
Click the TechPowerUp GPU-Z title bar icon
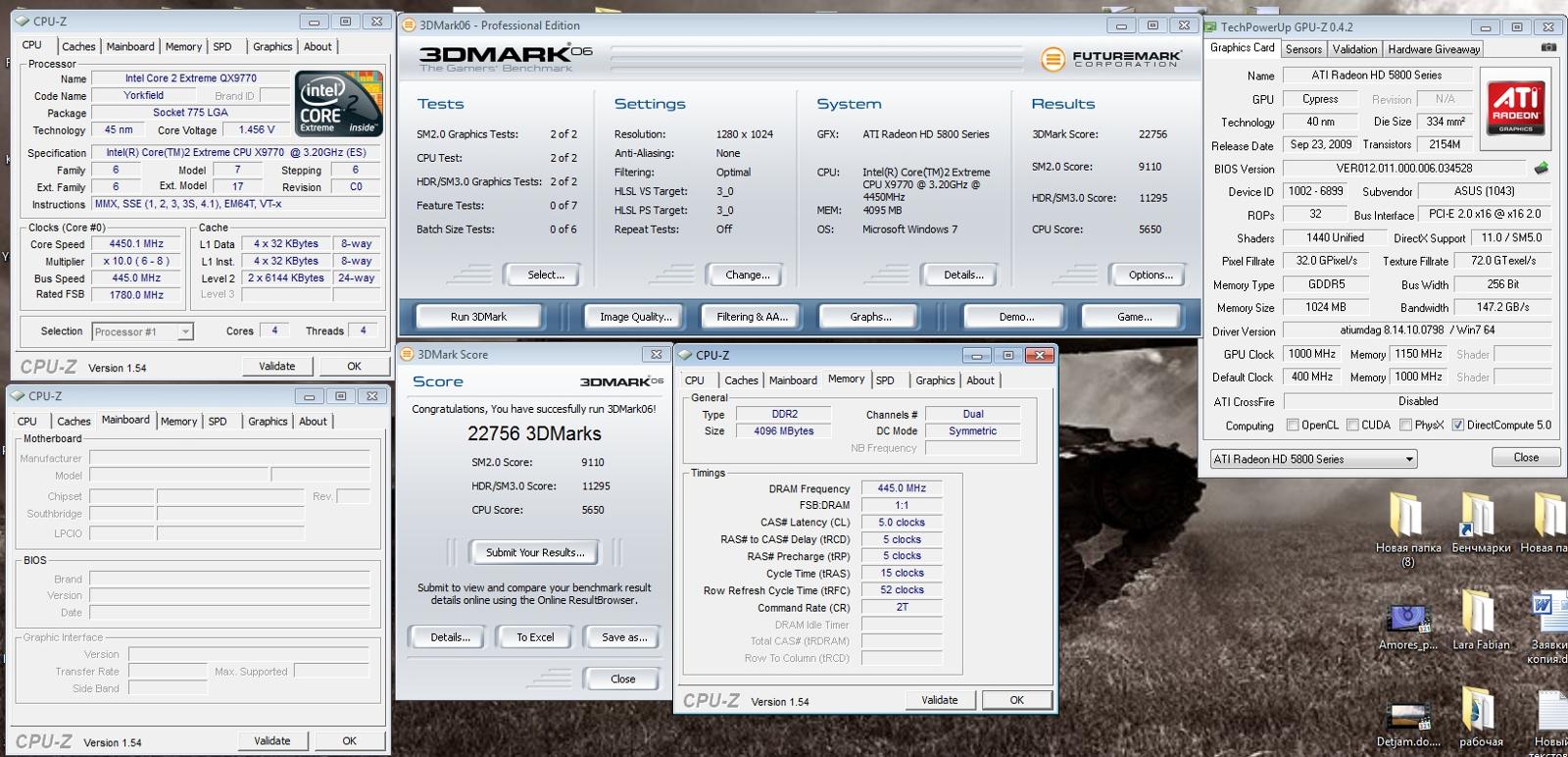click(x=1210, y=27)
